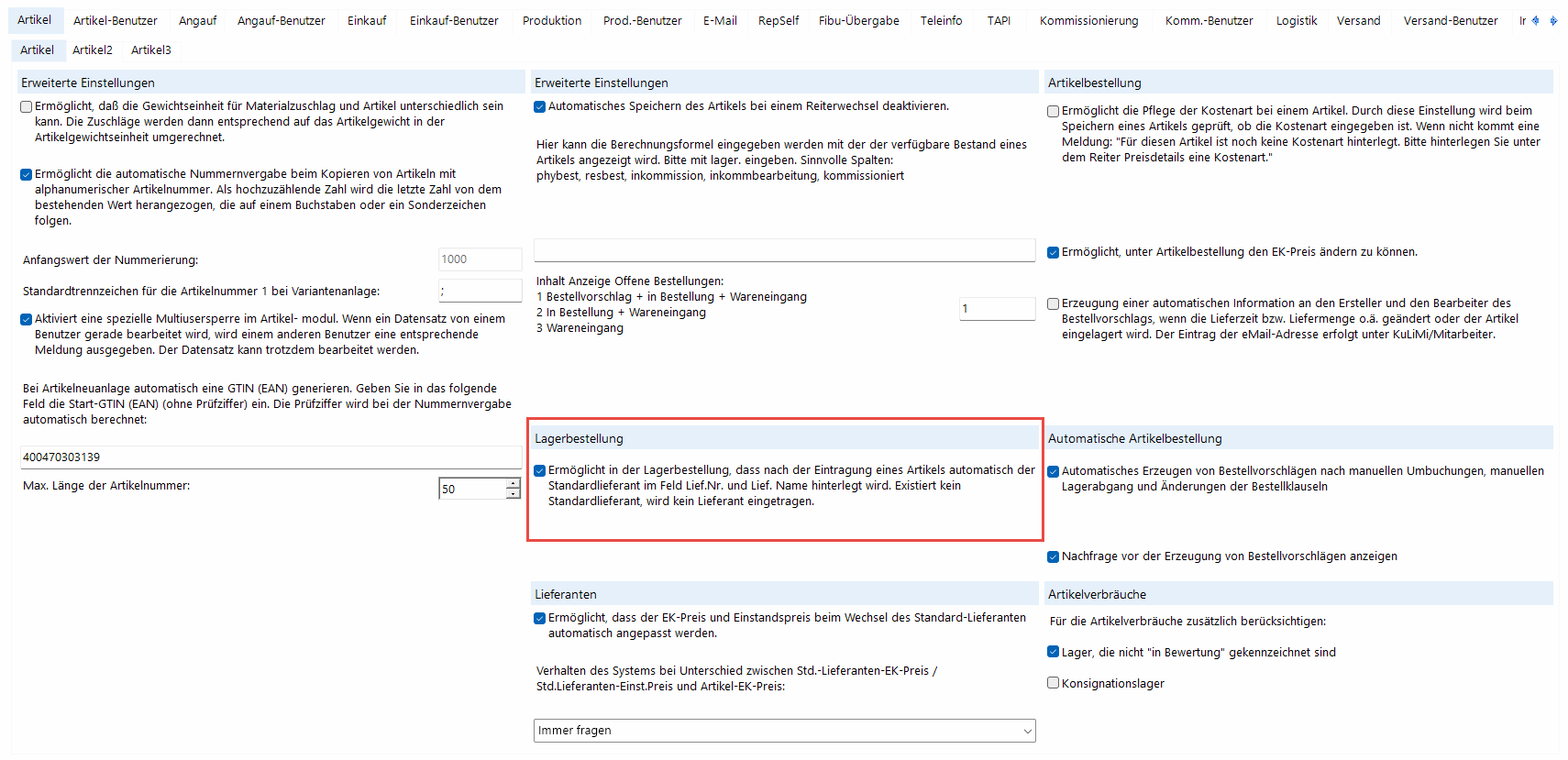
Task: Open the Angauf tab
Action: point(198,20)
